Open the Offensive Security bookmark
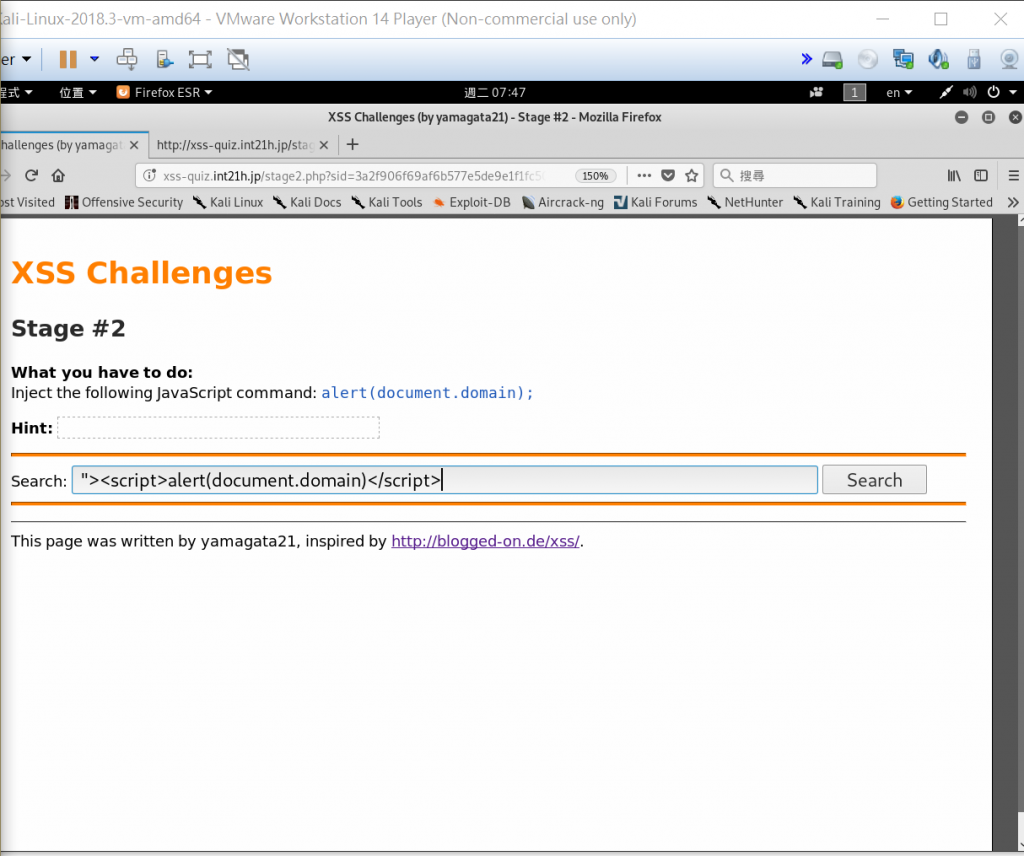Viewport: 1024px width, 856px height. 124,202
